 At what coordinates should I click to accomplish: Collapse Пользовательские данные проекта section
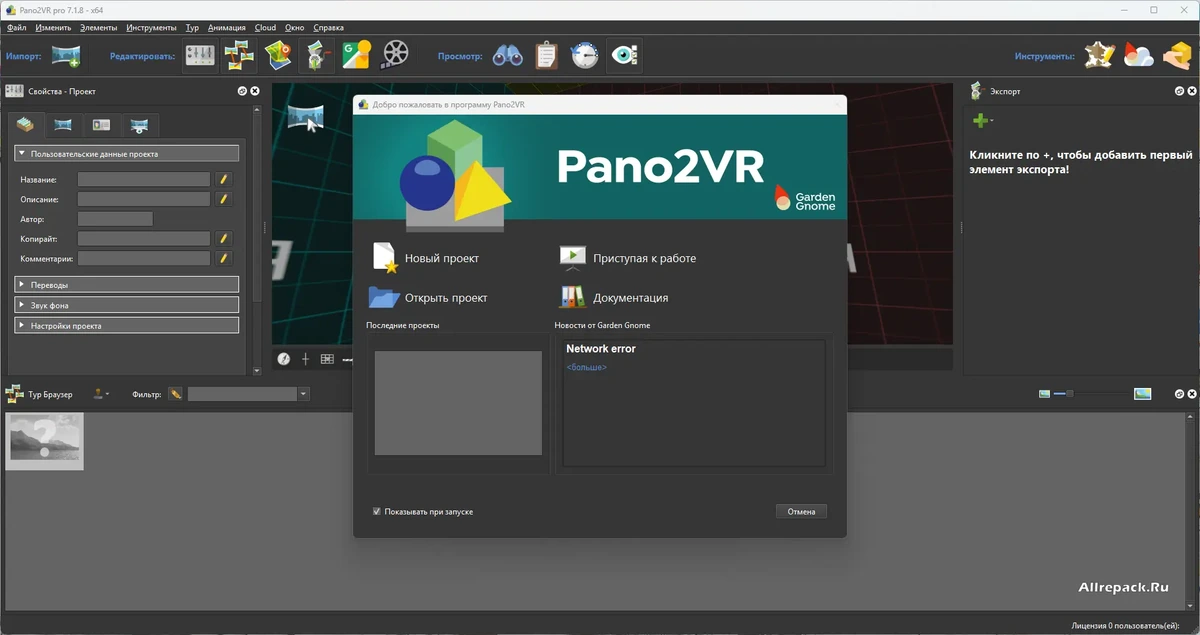(x=126, y=154)
